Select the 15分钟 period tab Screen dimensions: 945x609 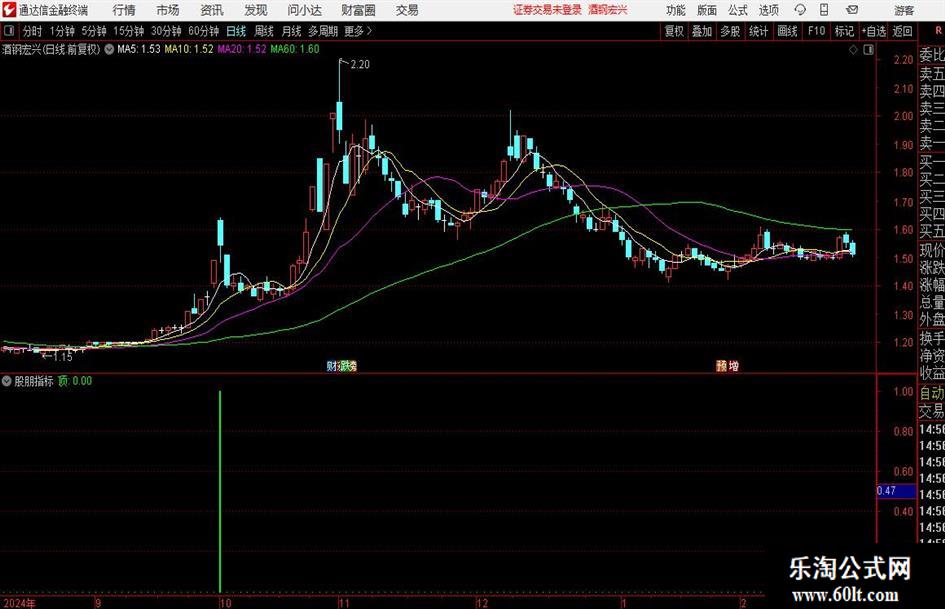[129, 31]
